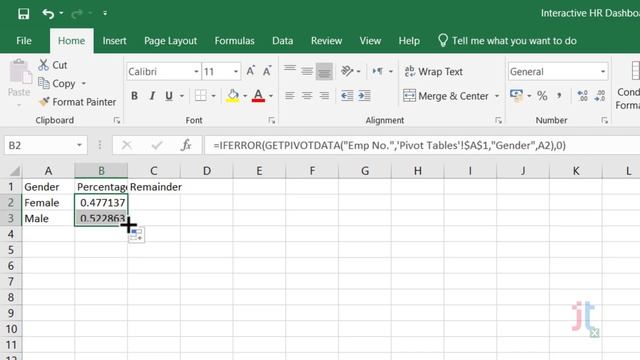
Task: Open Clipboard pane dialog launcher
Action: pyautogui.click(x=117, y=120)
